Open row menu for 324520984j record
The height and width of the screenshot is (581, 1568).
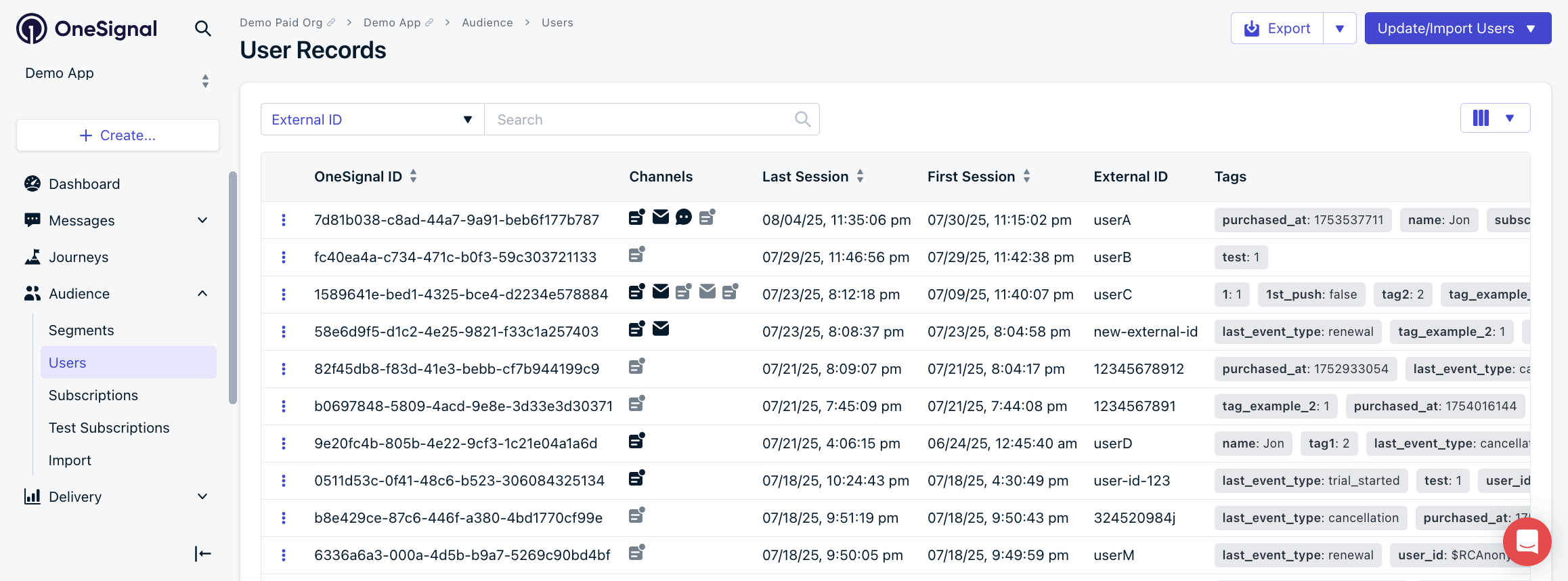click(x=284, y=518)
